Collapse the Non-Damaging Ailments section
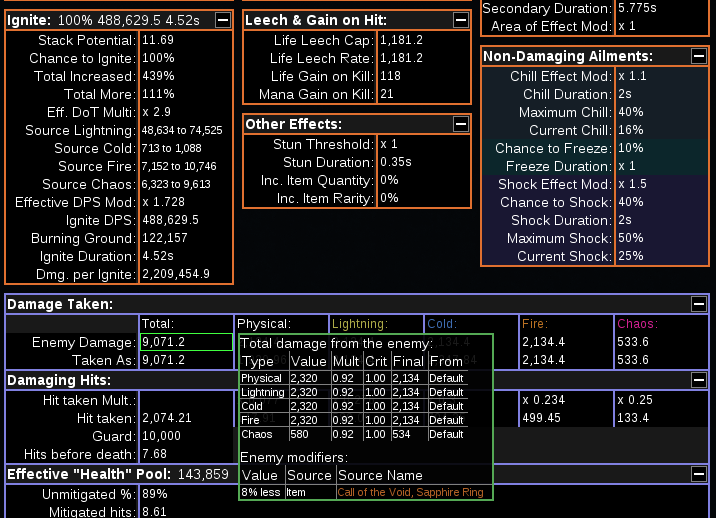 click(699, 56)
